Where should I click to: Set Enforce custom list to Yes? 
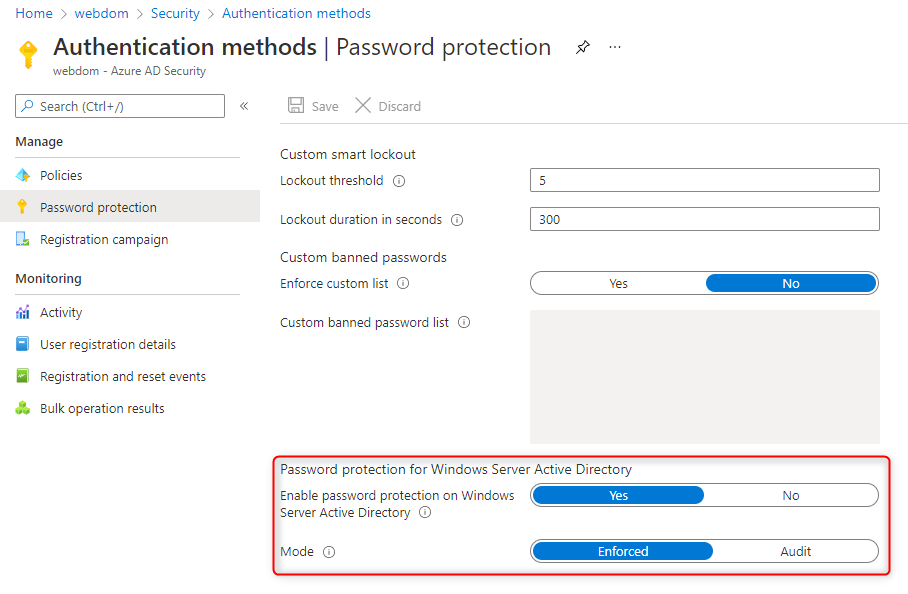617,283
